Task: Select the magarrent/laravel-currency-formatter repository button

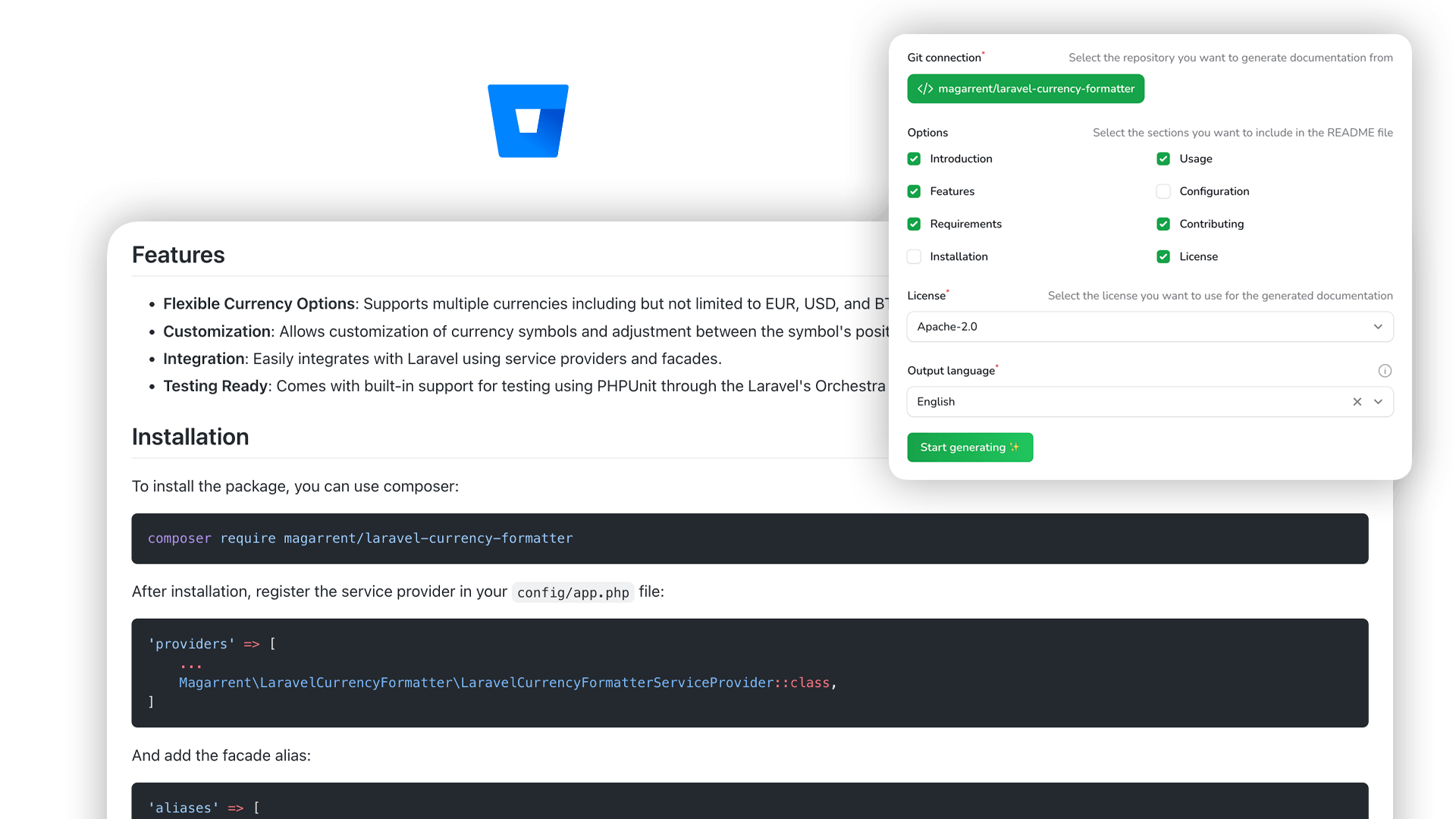Action: click(1025, 89)
